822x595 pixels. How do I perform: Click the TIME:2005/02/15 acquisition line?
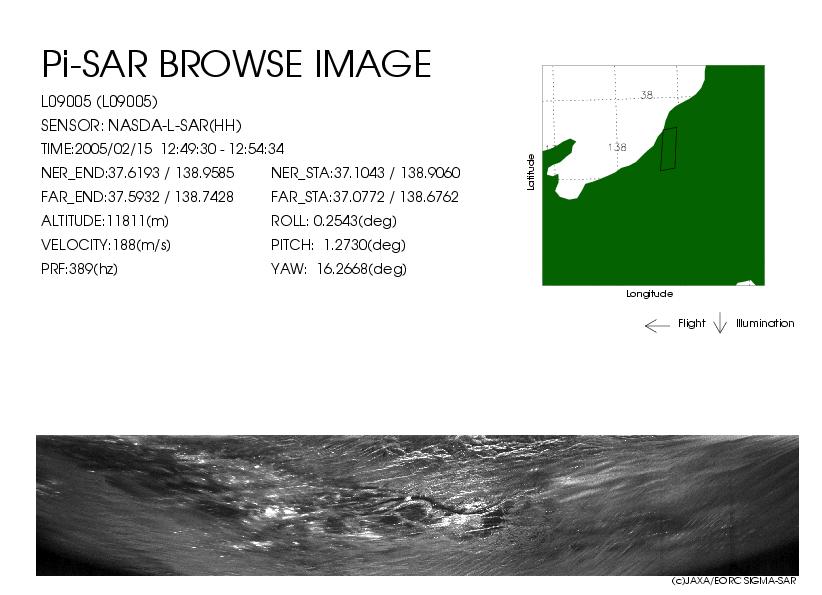point(163,149)
